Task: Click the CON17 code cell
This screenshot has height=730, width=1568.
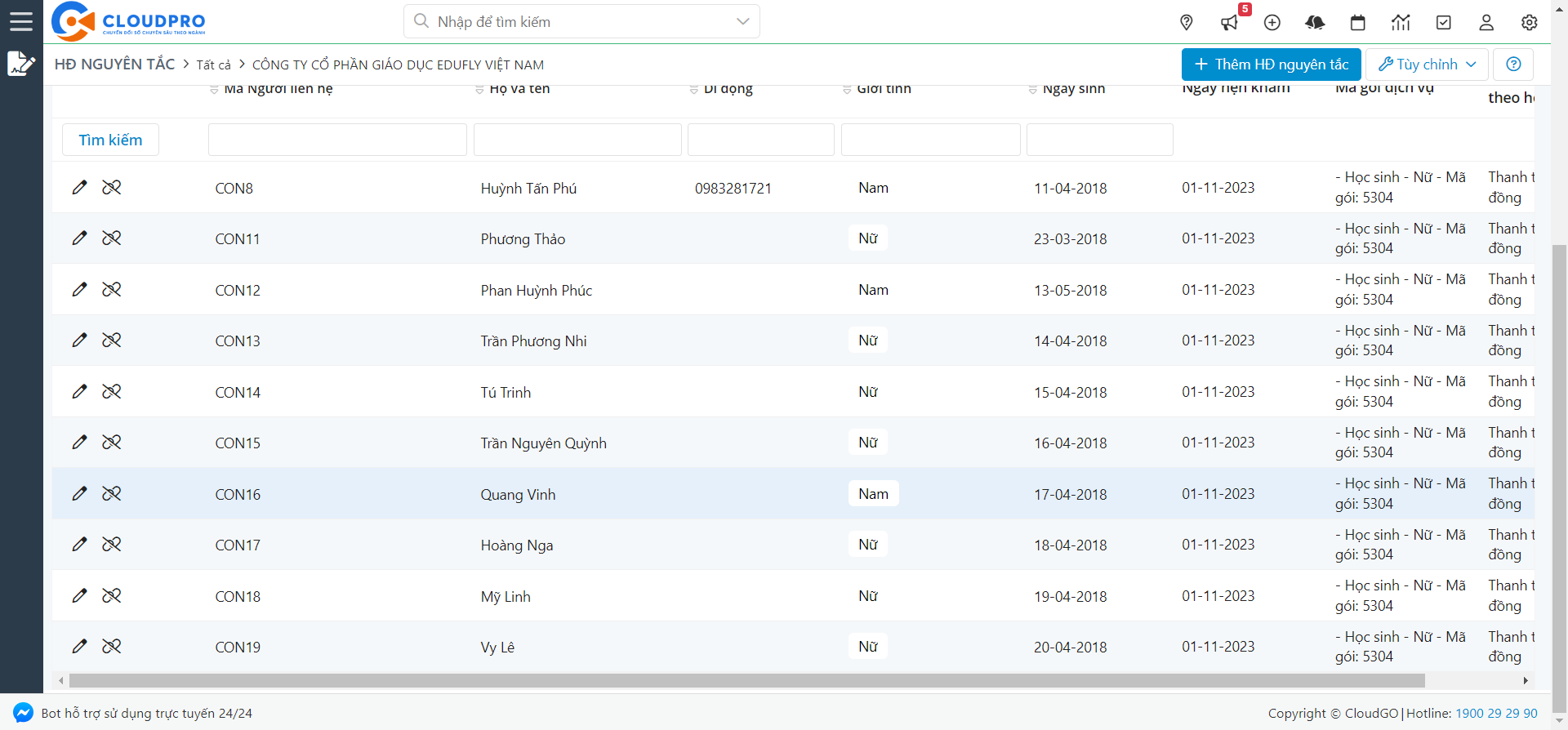Action: [x=238, y=545]
